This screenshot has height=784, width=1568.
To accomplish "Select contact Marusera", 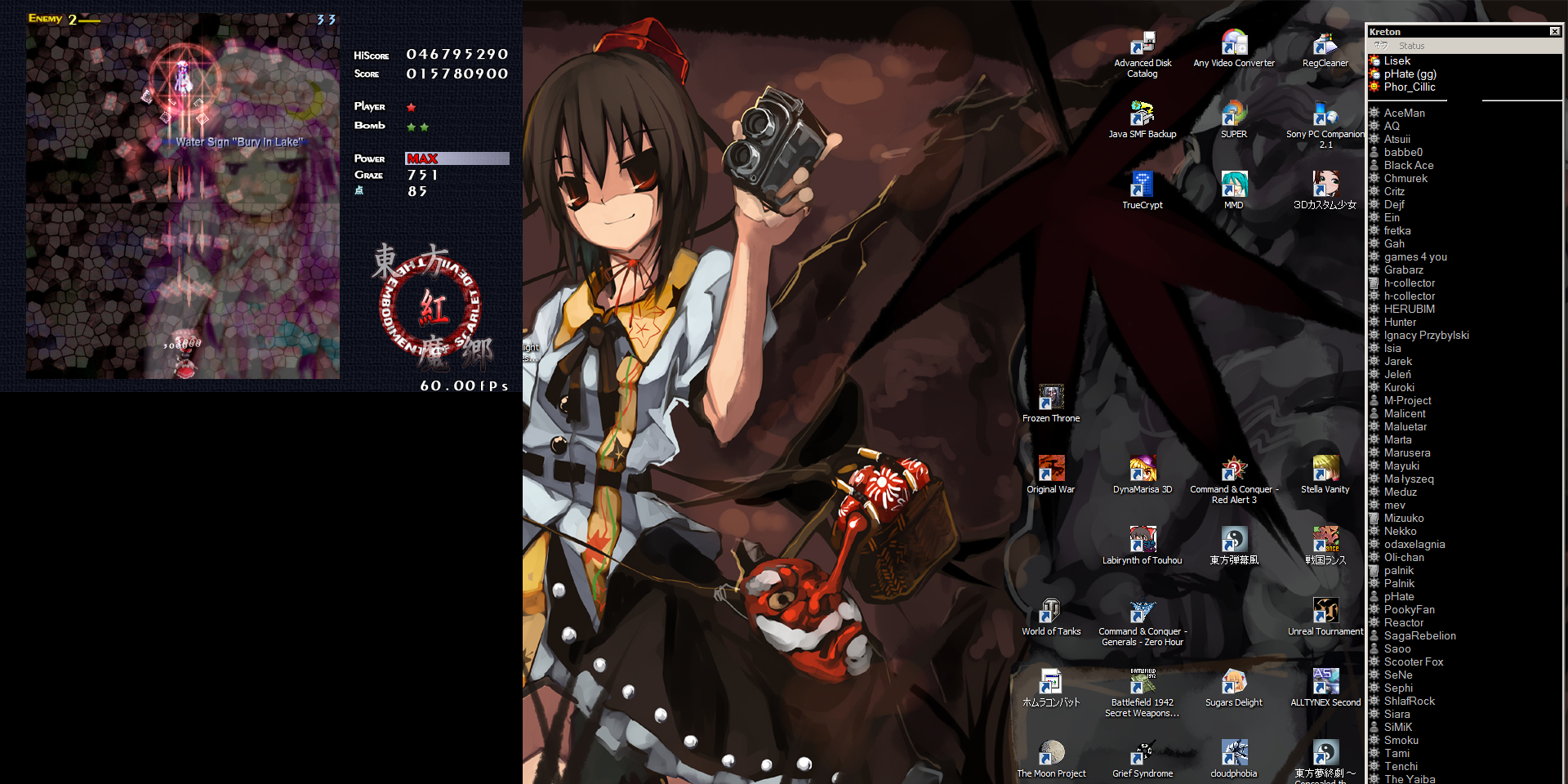I will 1406,452.
